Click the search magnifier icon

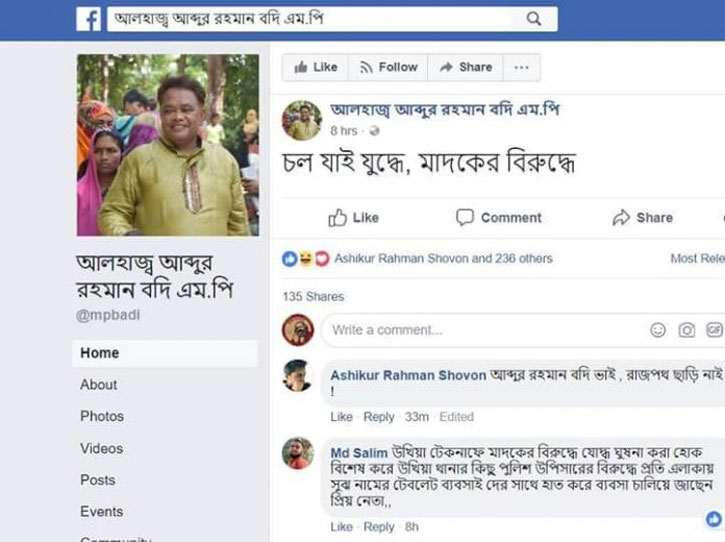(x=534, y=19)
